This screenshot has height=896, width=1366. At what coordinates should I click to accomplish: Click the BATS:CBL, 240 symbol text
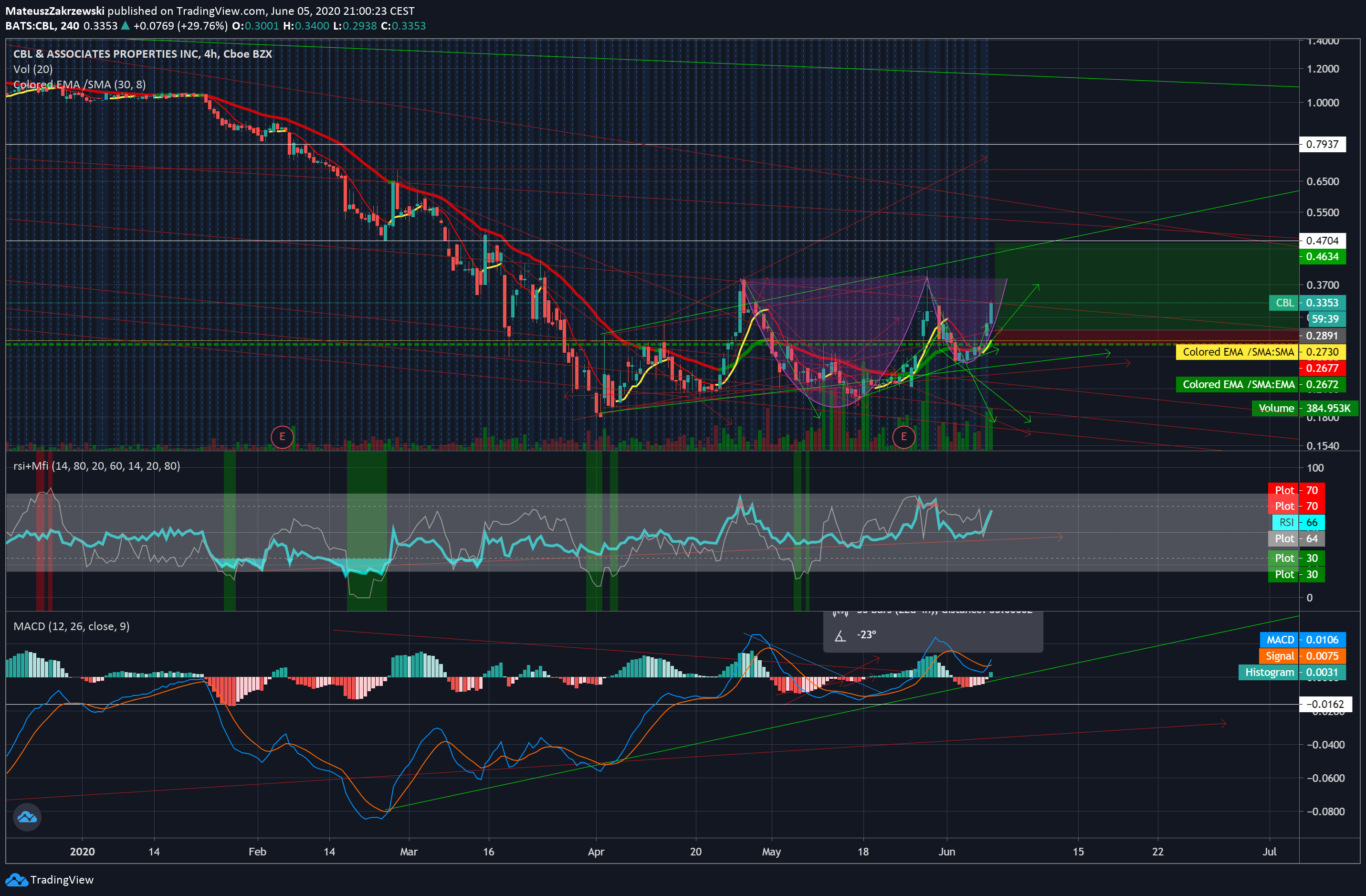tap(42, 26)
